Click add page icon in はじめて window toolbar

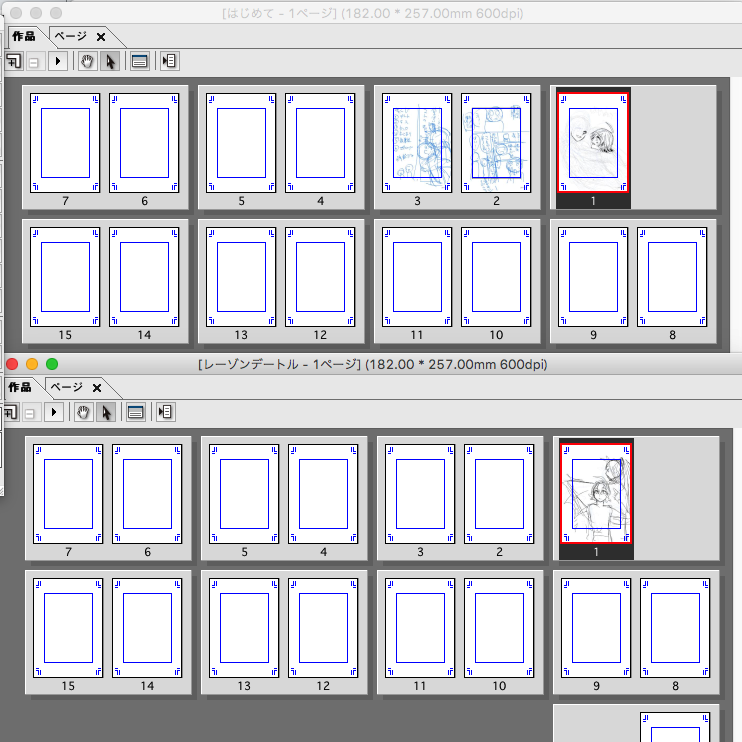point(14,62)
